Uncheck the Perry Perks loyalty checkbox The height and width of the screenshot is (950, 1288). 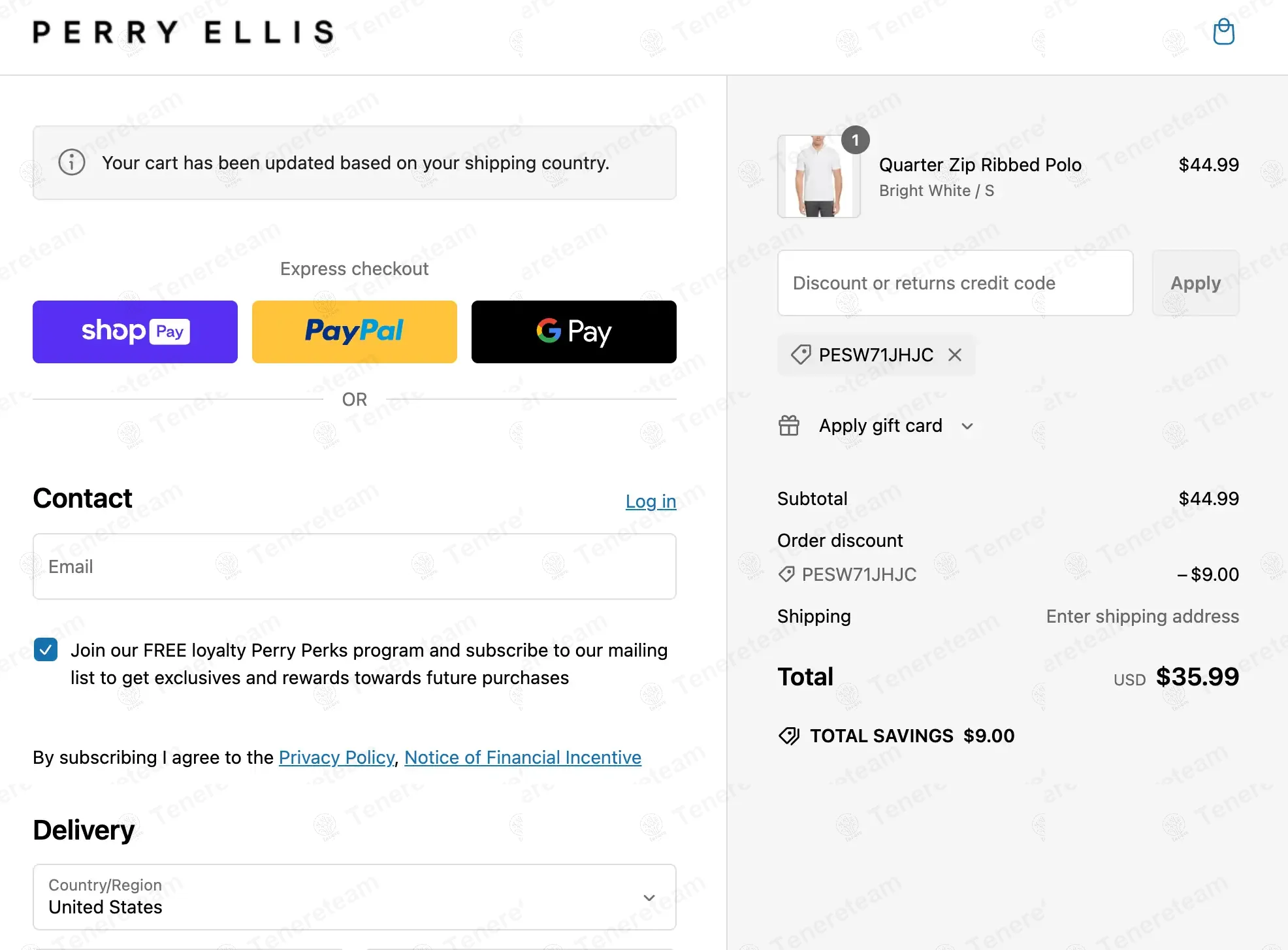pyautogui.click(x=46, y=649)
